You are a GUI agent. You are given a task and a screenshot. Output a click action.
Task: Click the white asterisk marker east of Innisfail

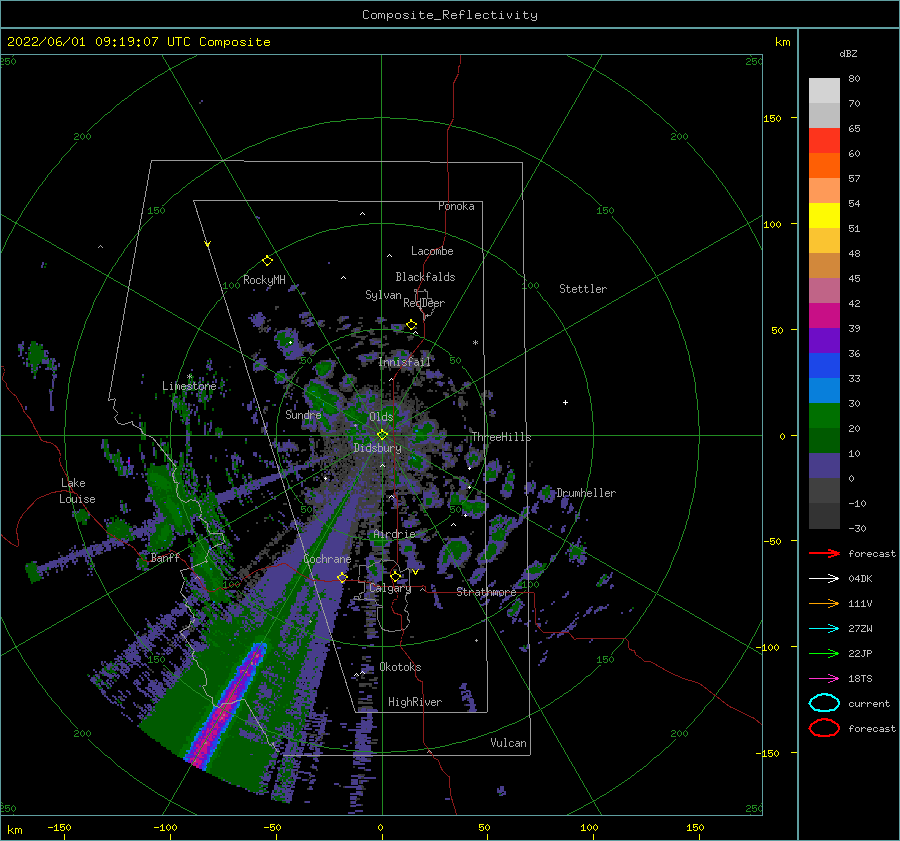click(x=475, y=343)
